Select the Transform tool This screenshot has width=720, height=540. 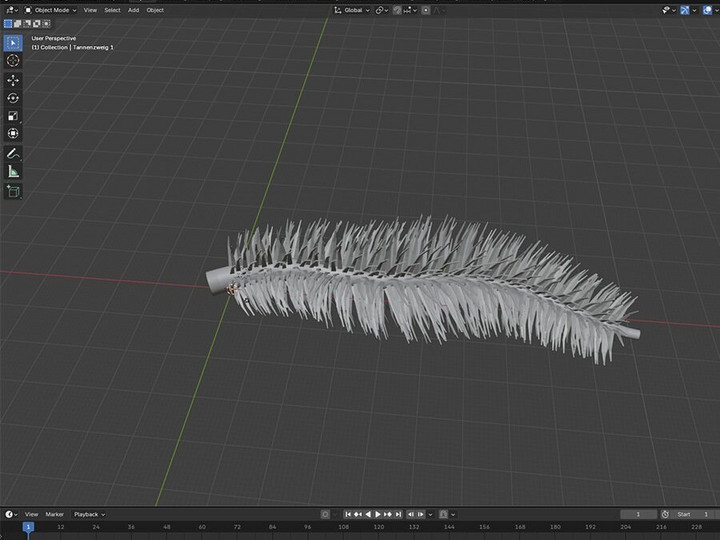coord(13,133)
